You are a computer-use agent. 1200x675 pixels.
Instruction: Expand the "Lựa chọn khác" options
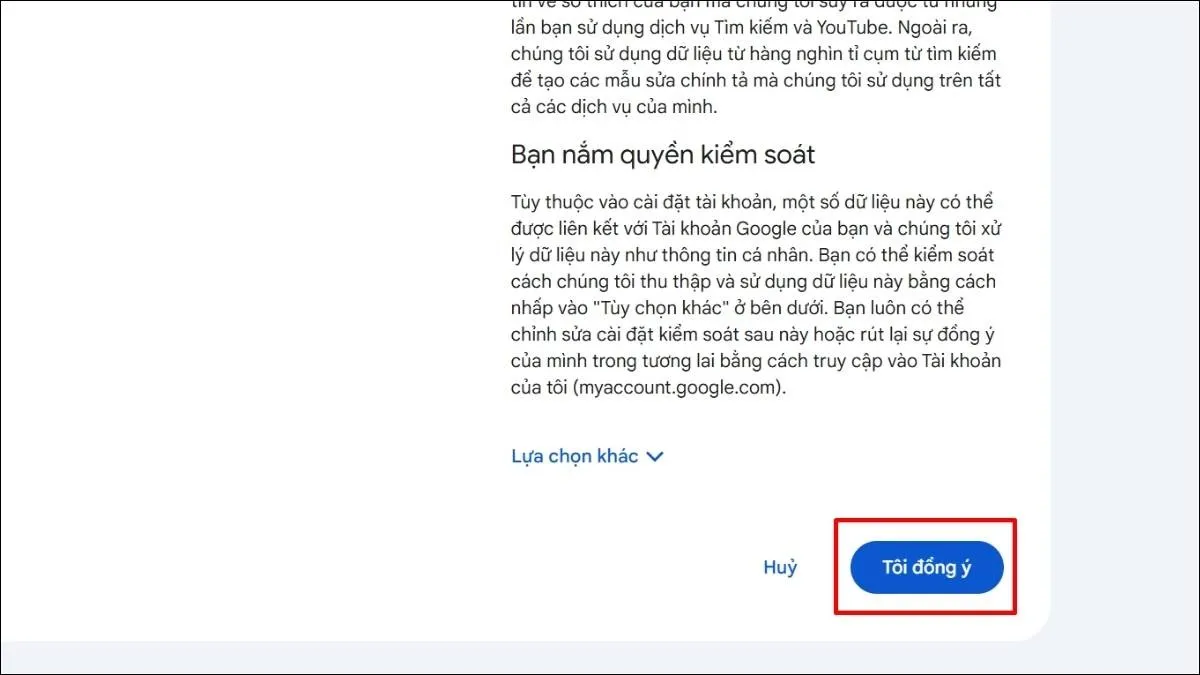575,456
